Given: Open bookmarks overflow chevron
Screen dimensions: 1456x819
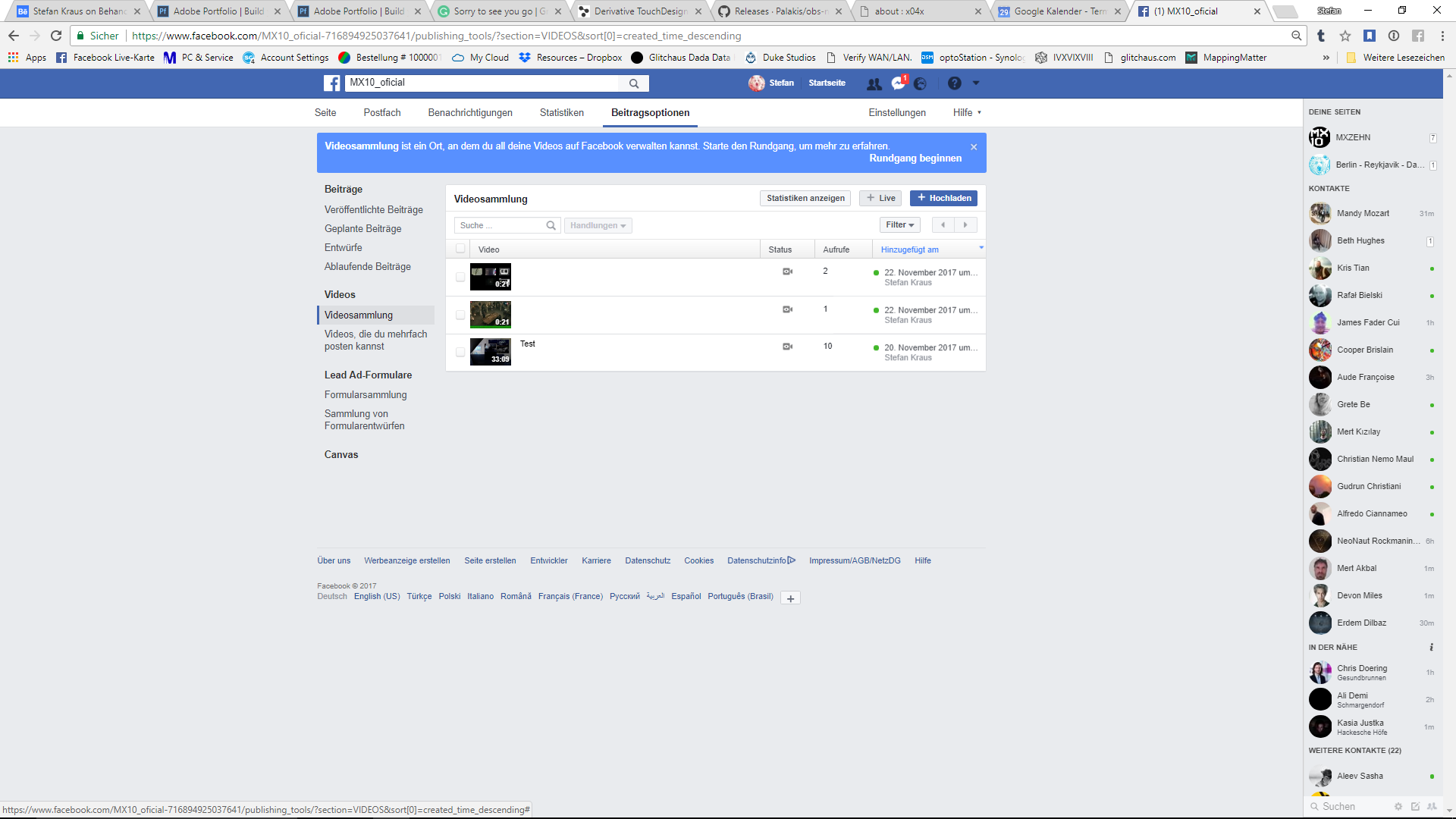Looking at the screenshot, I should [1326, 58].
